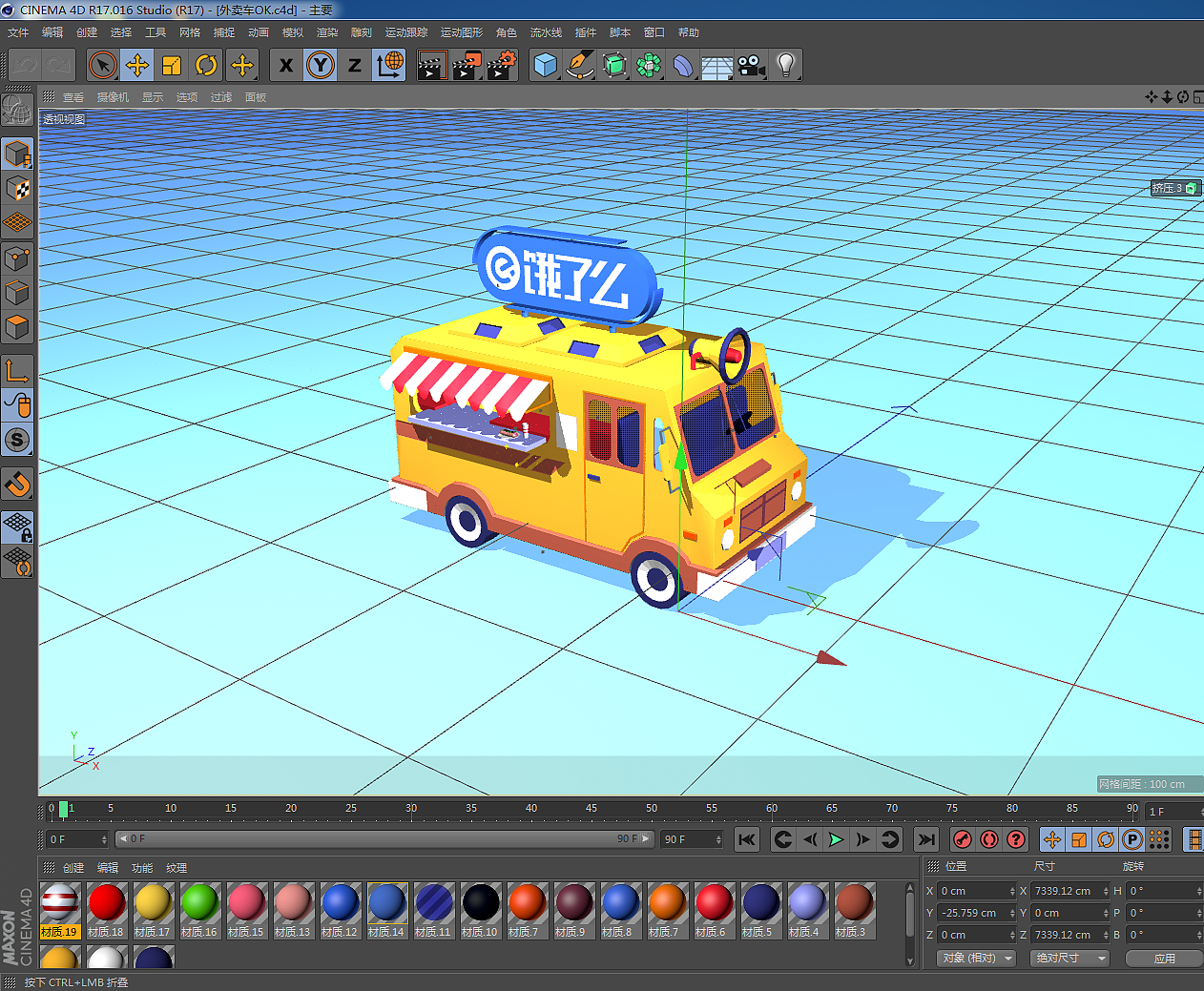1204x991 pixels.
Task: Click the Redo arrow icon
Action: tap(58, 65)
